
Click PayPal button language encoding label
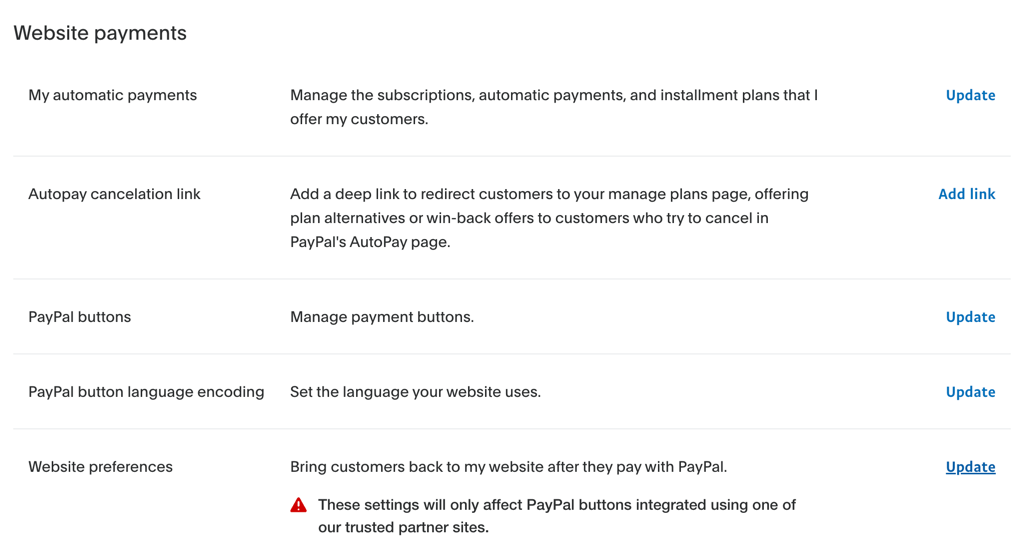(146, 392)
